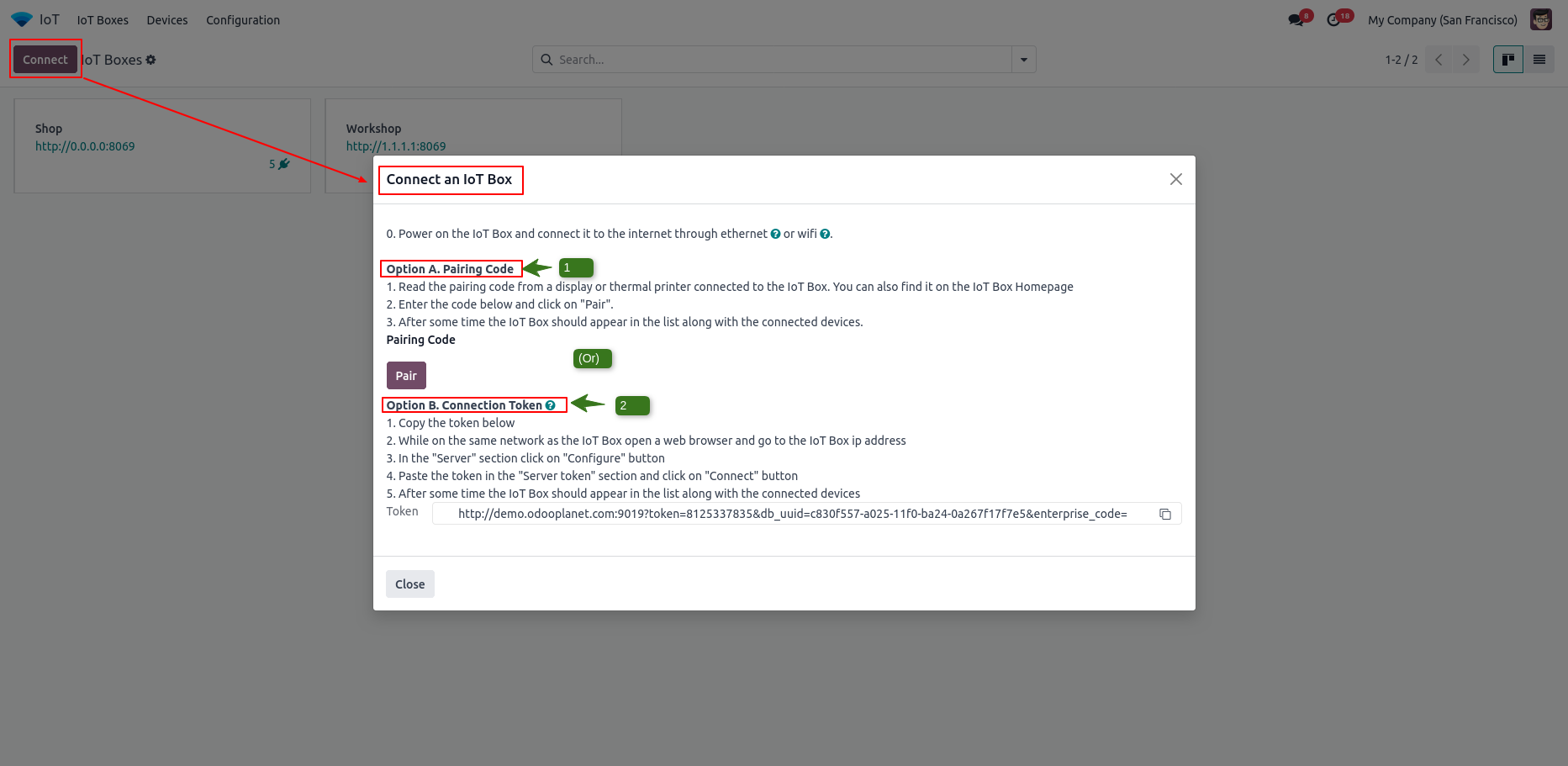
Task: Click the IoT app logo icon
Action: 22,19
